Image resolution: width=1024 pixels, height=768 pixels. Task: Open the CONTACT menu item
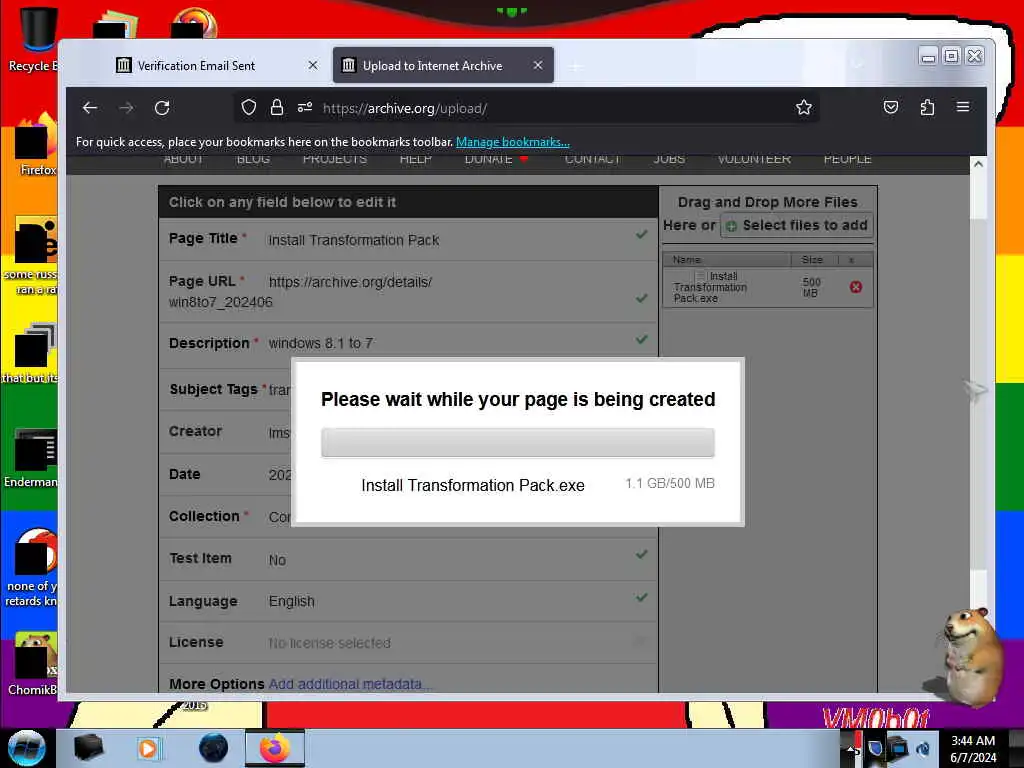click(x=592, y=159)
